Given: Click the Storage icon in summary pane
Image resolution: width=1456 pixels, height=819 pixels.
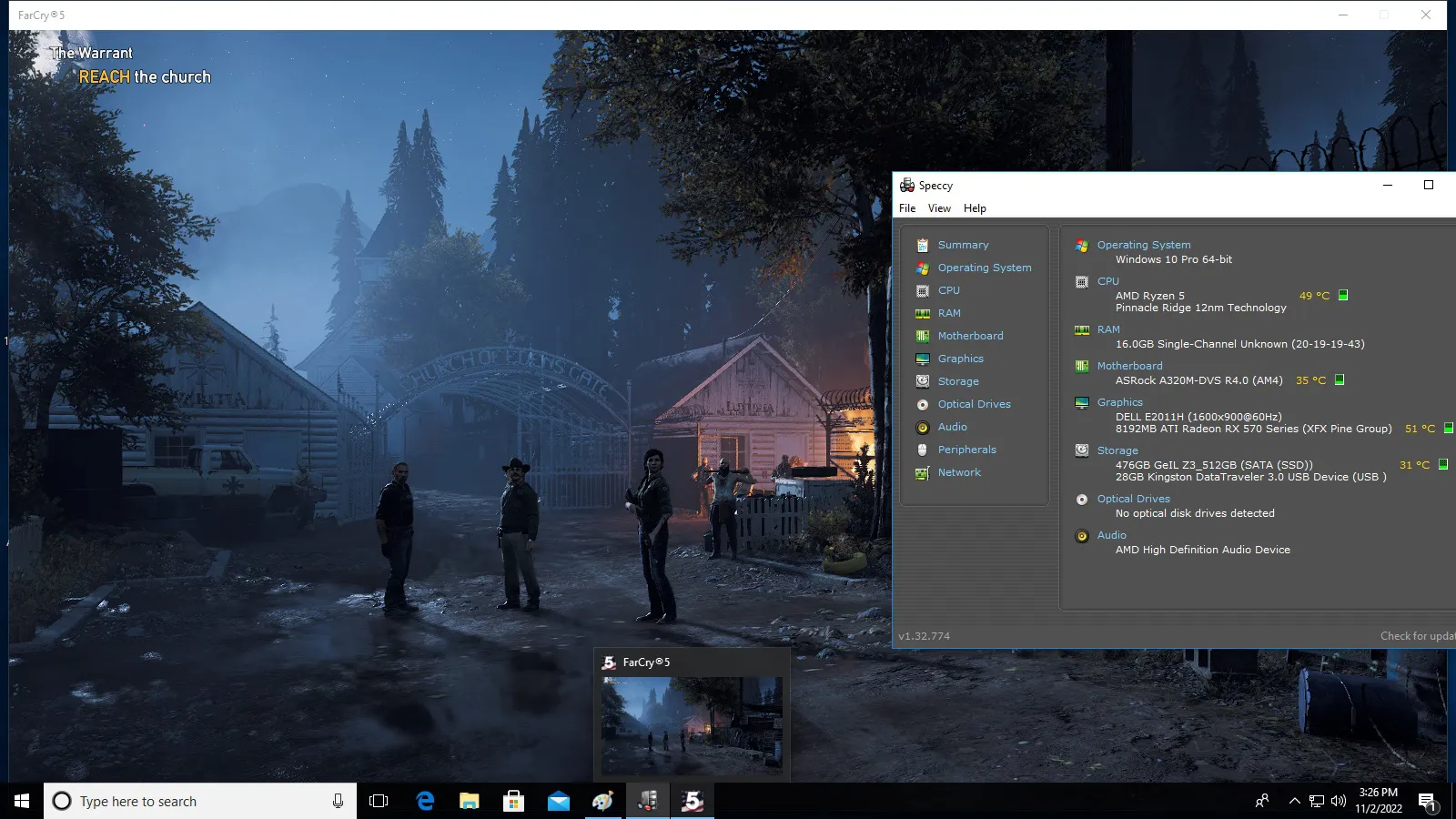Looking at the screenshot, I should tap(1082, 450).
